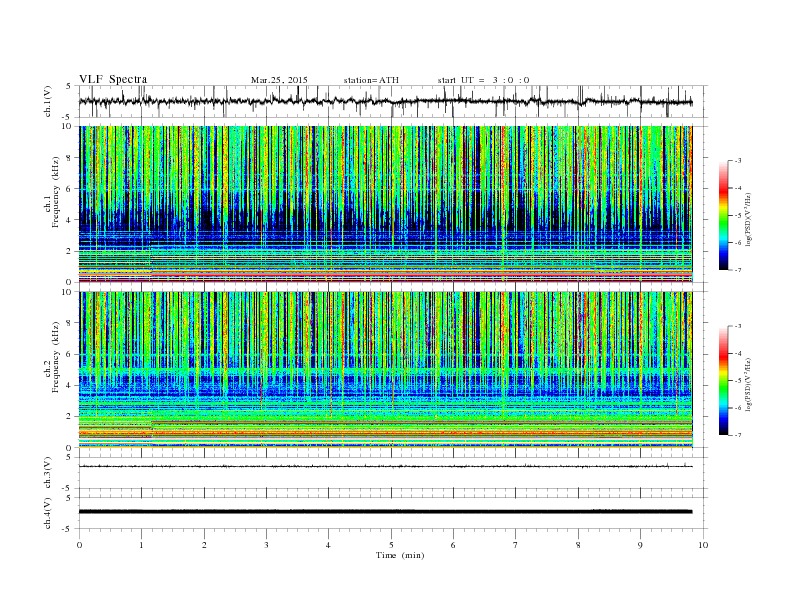Viewport: 792px width, 612px height.
Task: Click the "VLF Spectra" plot title
Action: point(113,79)
